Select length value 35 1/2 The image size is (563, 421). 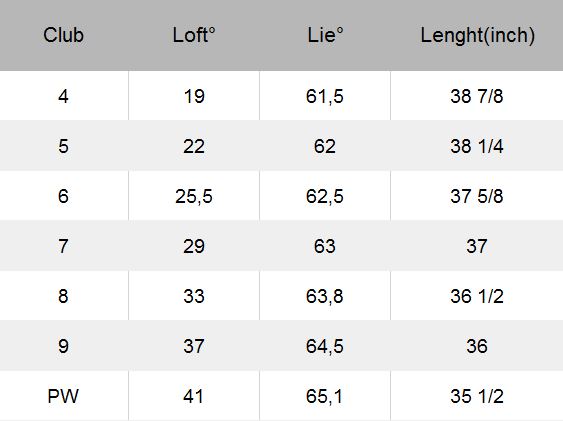point(477,396)
